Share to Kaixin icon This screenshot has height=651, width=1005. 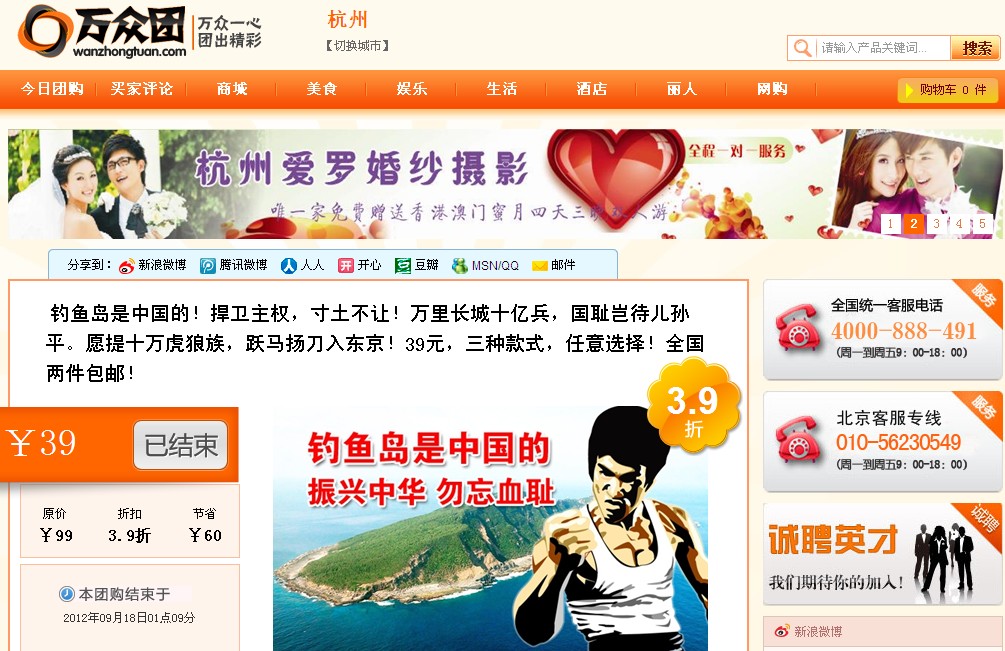(x=346, y=266)
